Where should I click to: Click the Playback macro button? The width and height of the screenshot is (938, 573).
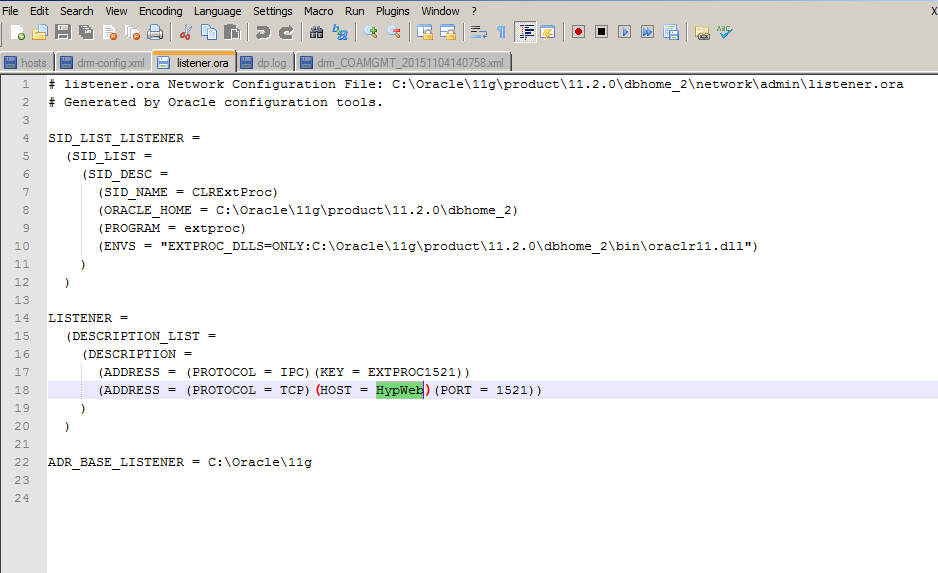pyautogui.click(x=625, y=32)
